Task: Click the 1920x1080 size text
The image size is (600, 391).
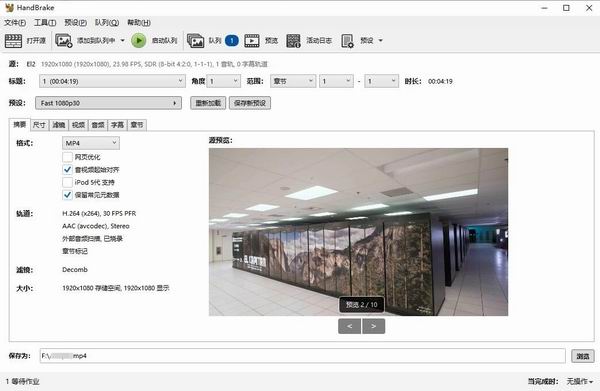Action: click(116, 288)
